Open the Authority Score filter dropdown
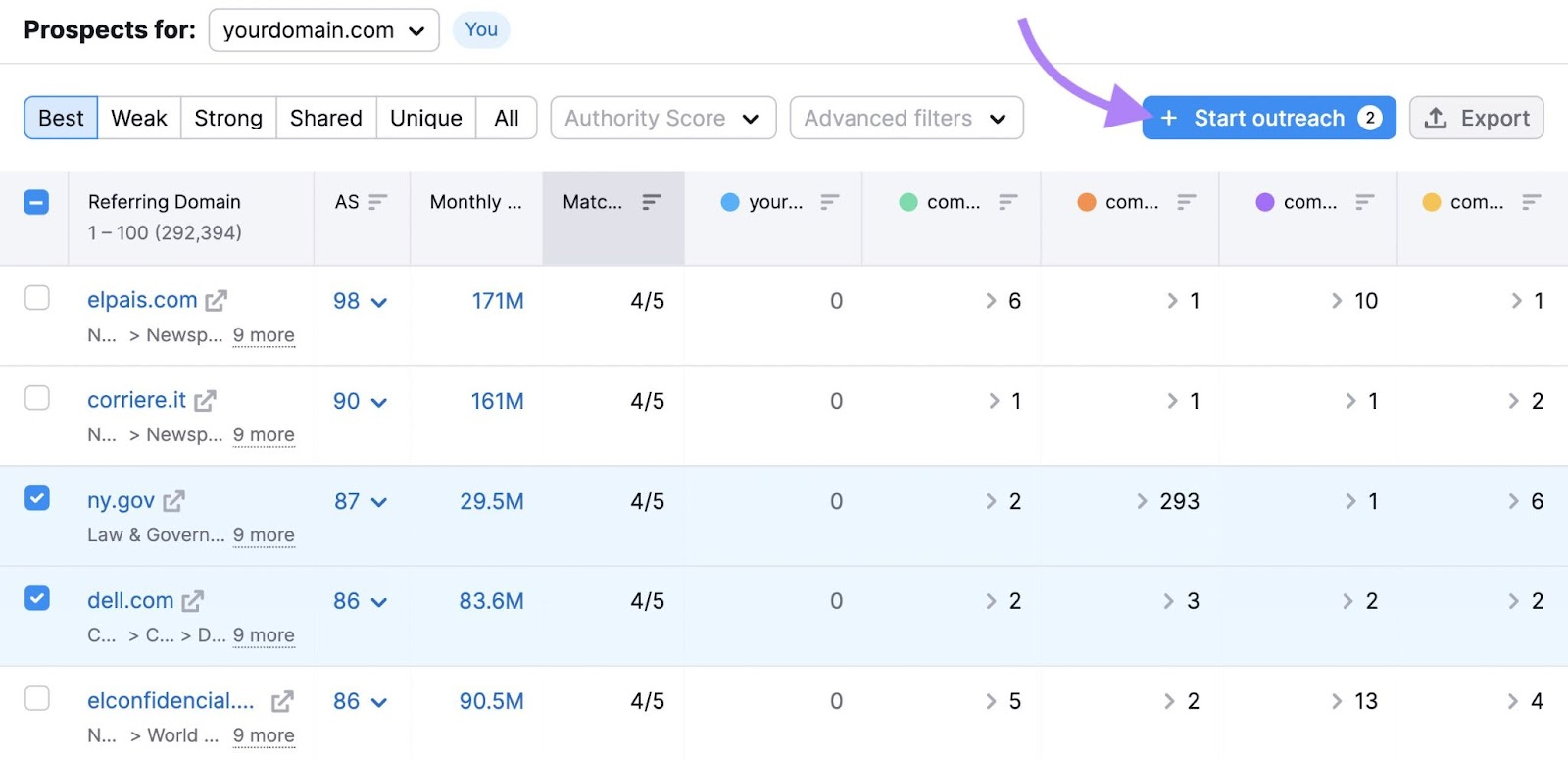Image resolution: width=1568 pixels, height=759 pixels. [662, 118]
